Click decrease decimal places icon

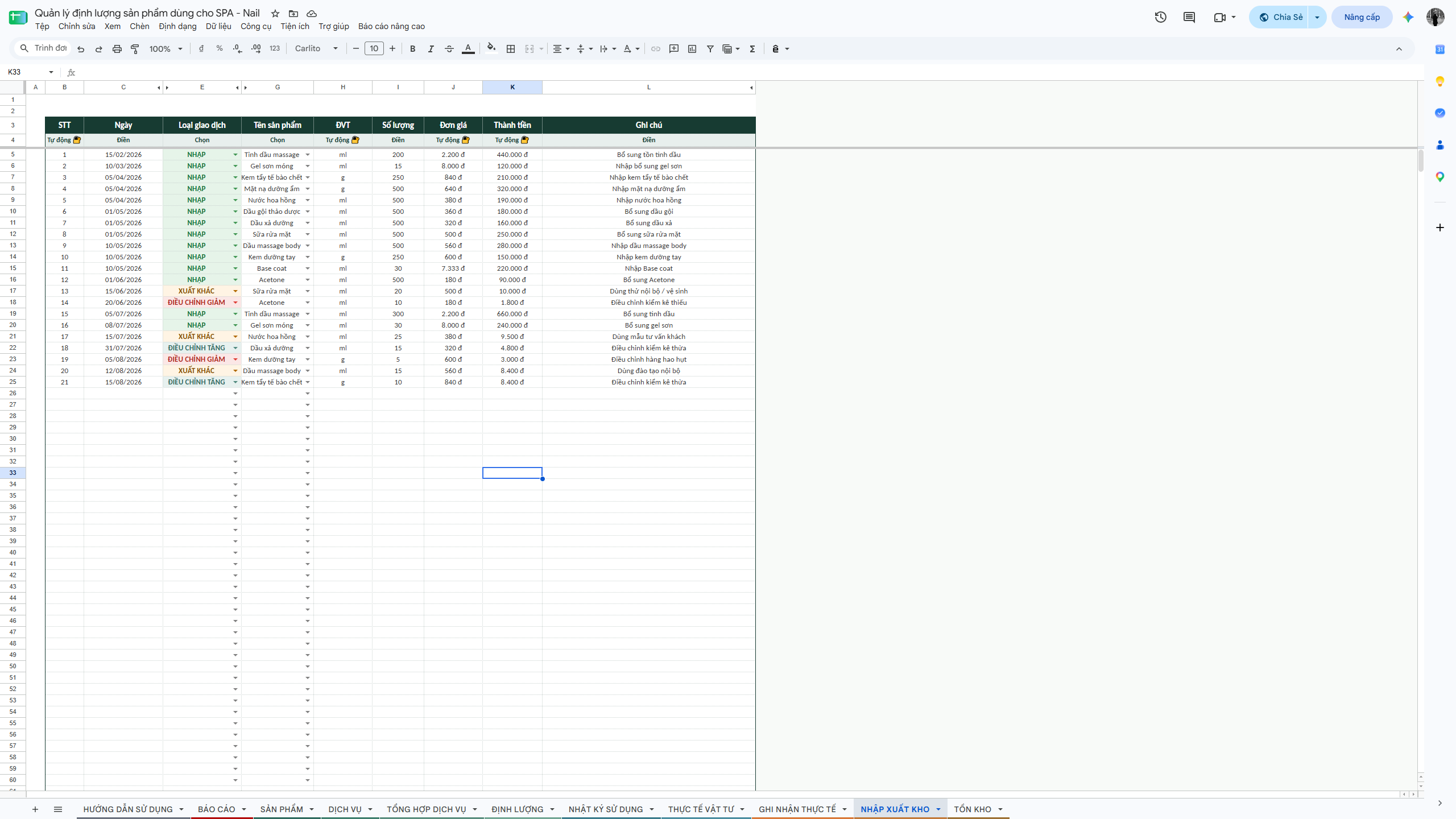tap(238, 49)
